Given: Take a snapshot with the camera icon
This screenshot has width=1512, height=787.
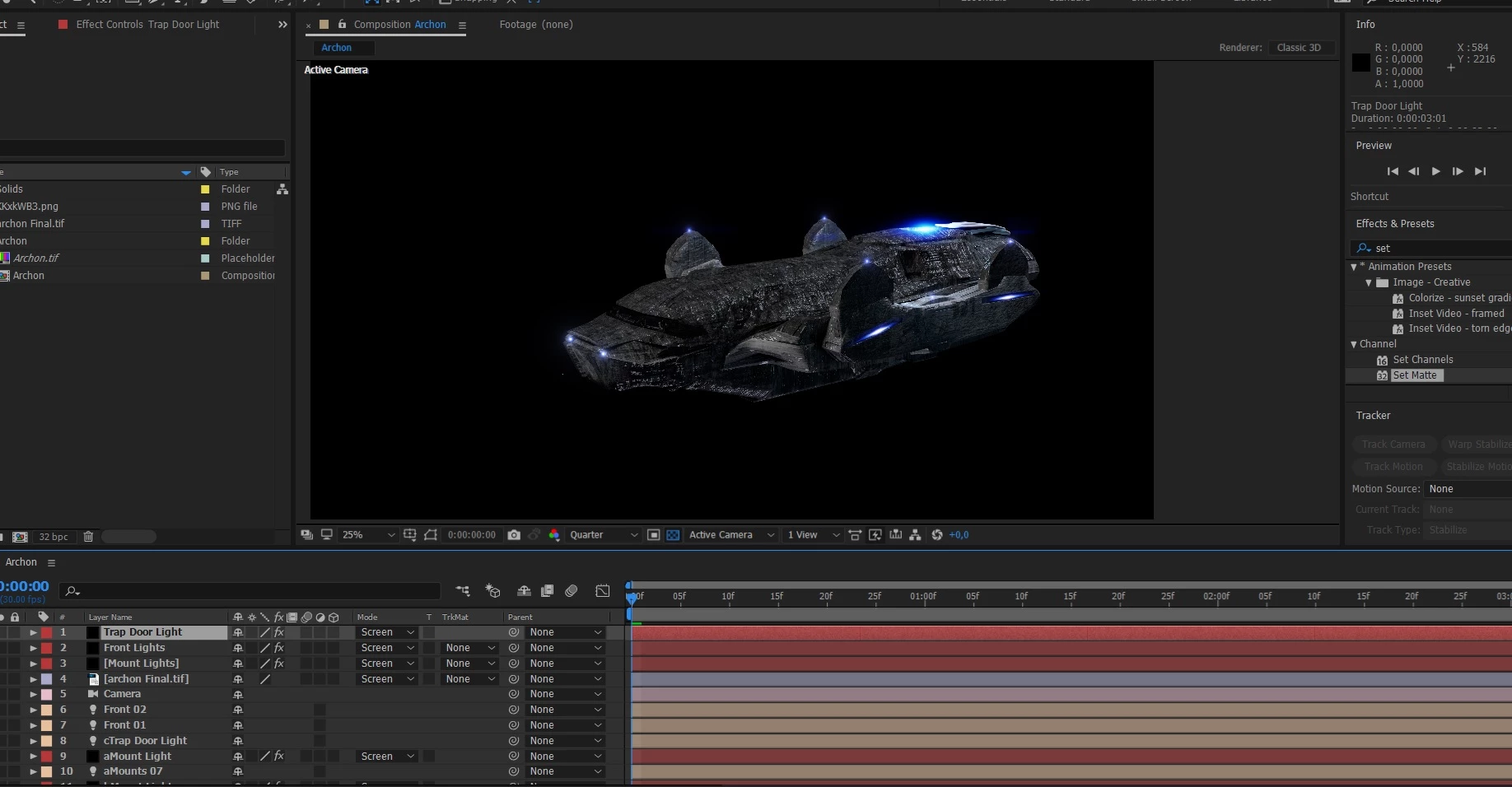Looking at the screenshot, I should pyautogui.click(x=514, y=535).
